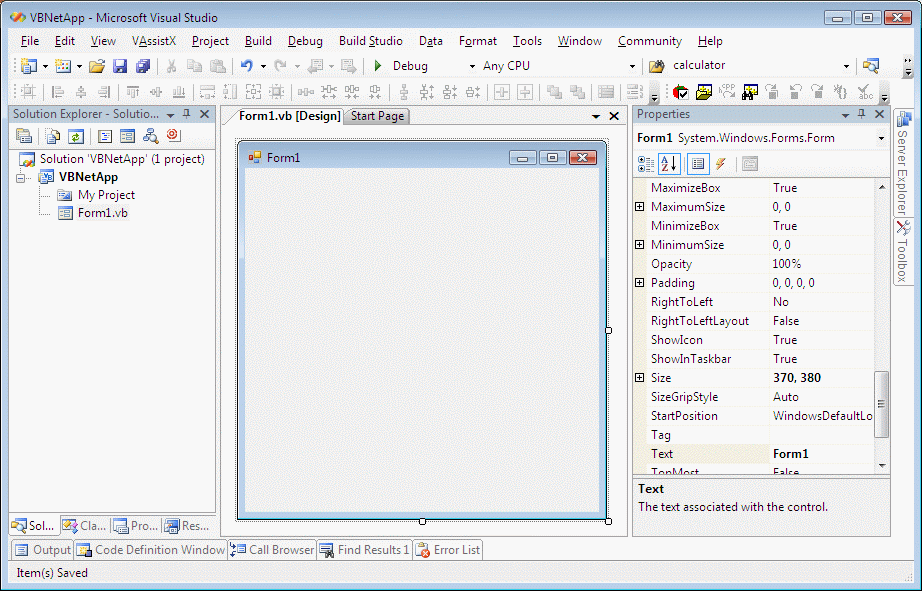Select Form1.vb in Solution Explorer
This screenshot has width=922, height=591.
point(102,213)
